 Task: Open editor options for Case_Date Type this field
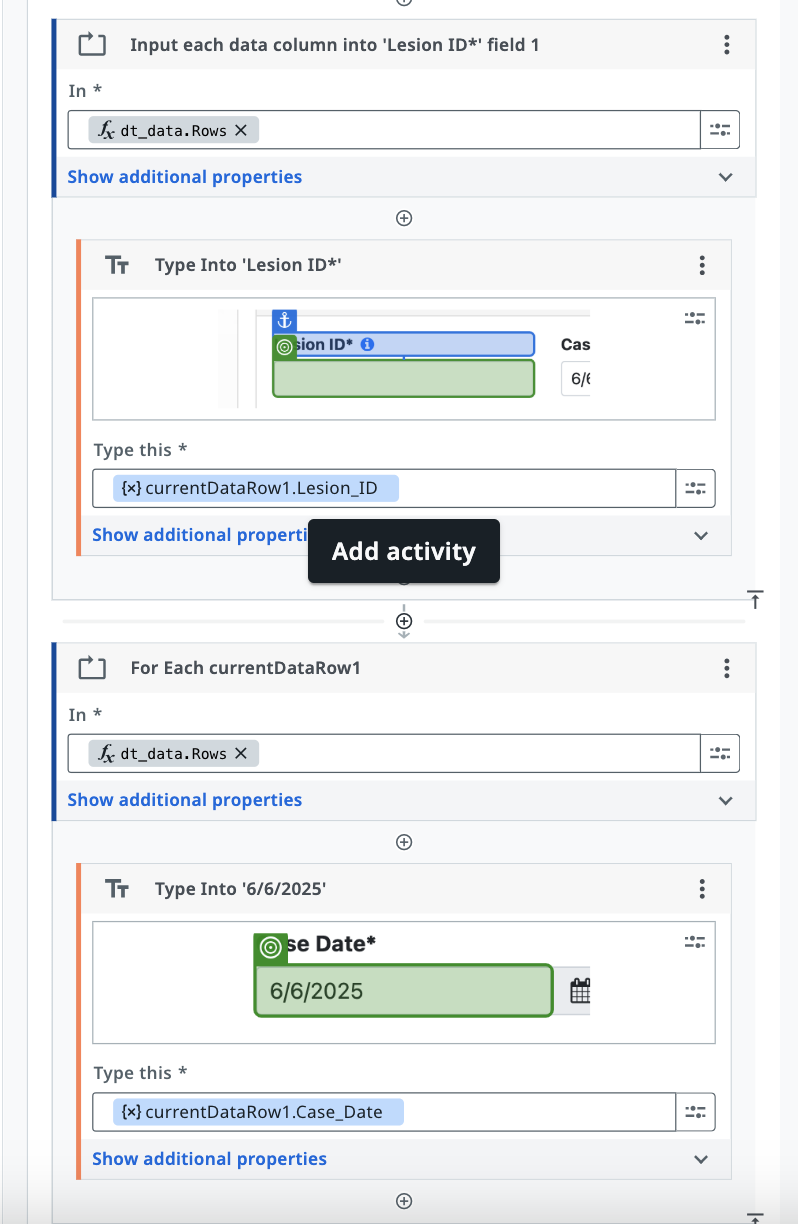pyautogui.click(x=695, y=1112)
